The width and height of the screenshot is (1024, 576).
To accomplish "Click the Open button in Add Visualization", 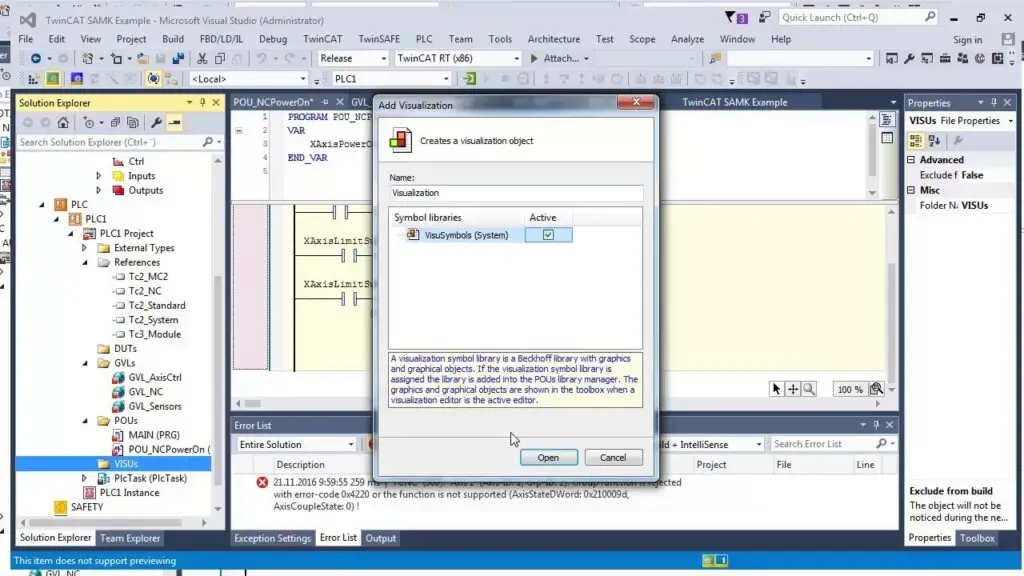I will pyautogui.click(x=549, y=458).
